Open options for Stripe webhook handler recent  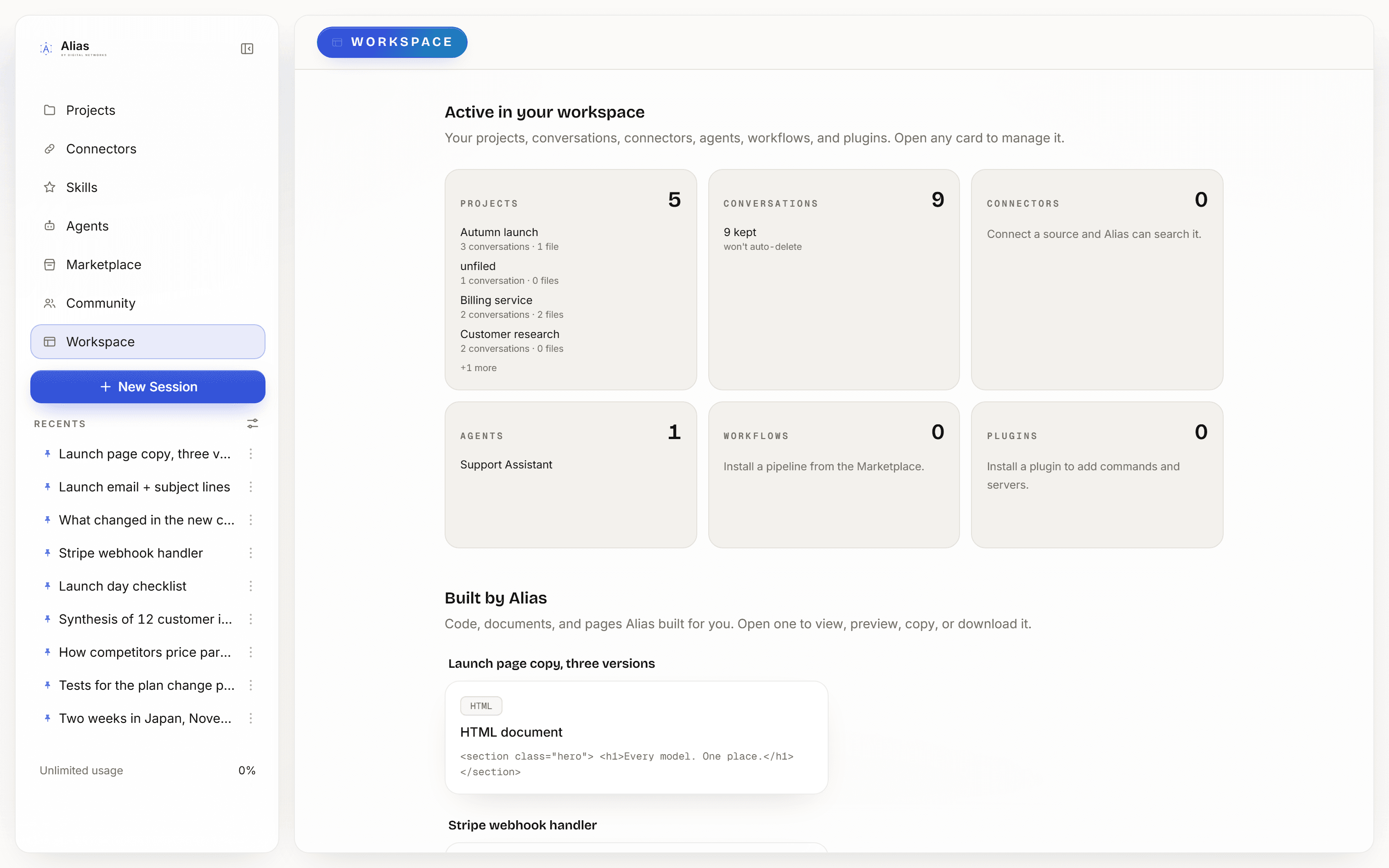(x=251, y=553)
